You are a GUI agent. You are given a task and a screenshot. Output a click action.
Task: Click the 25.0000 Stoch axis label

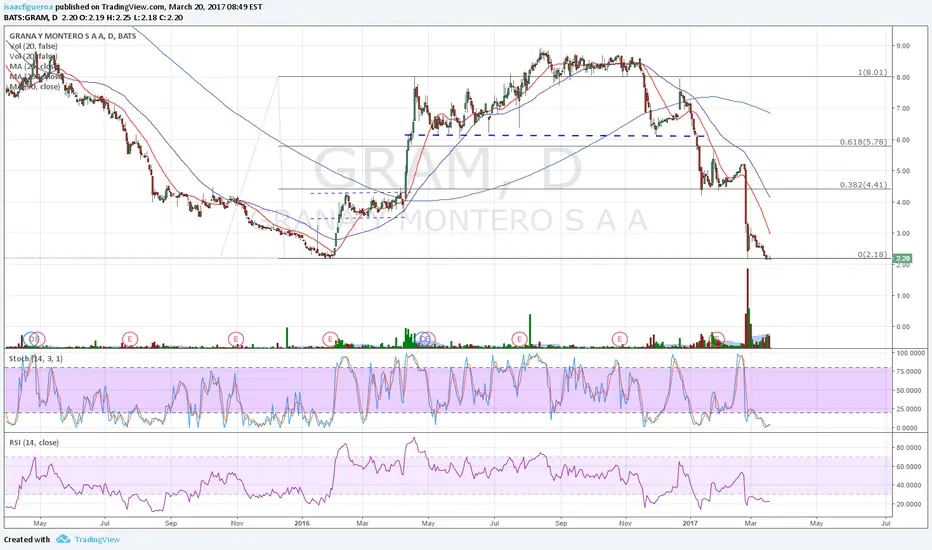[911, 409]
